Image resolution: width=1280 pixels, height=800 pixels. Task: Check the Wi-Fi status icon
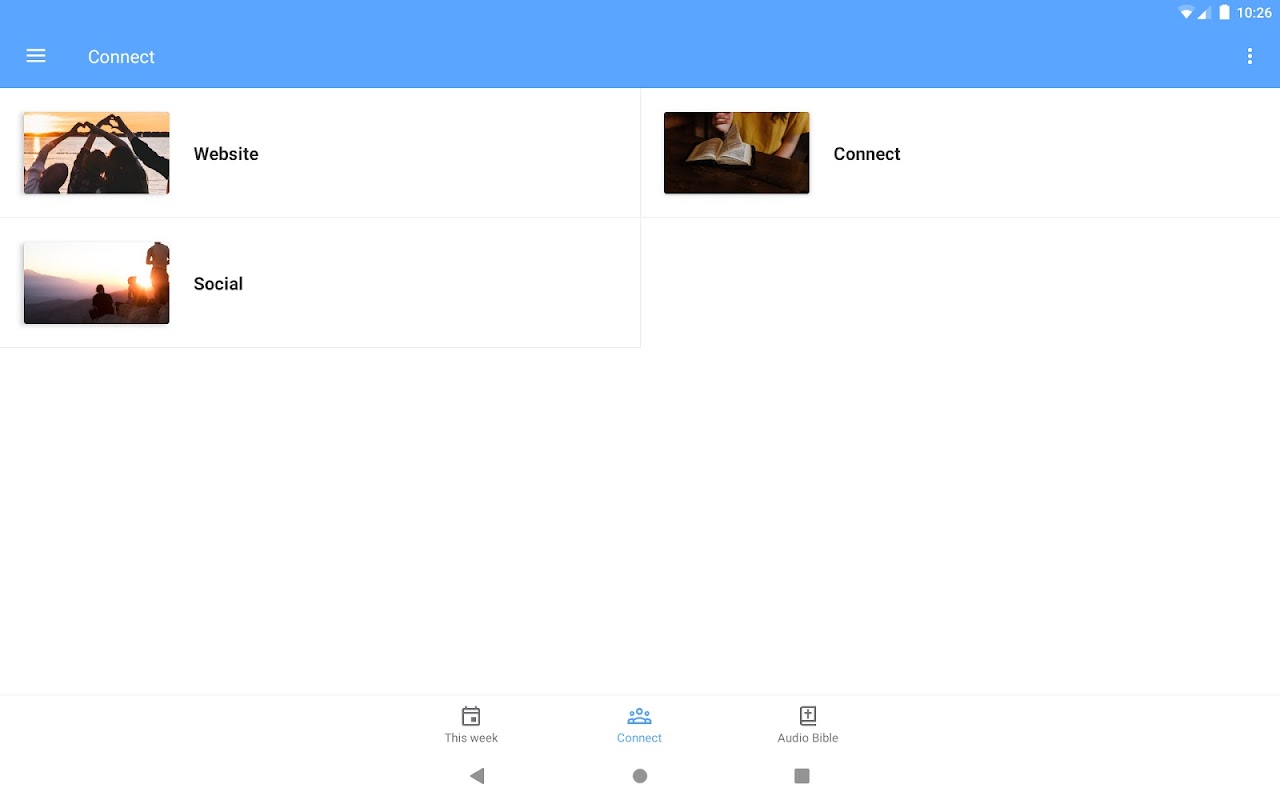[x=1186, y=13]
